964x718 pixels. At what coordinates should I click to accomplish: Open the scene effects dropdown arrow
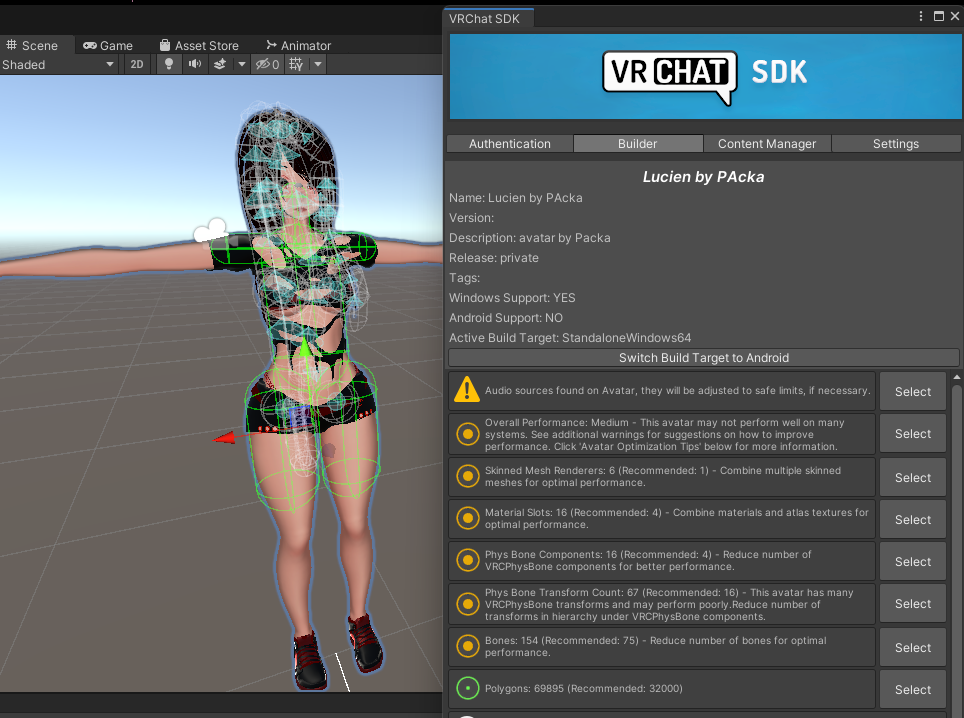pyautogui.click(x=242, y=64)
